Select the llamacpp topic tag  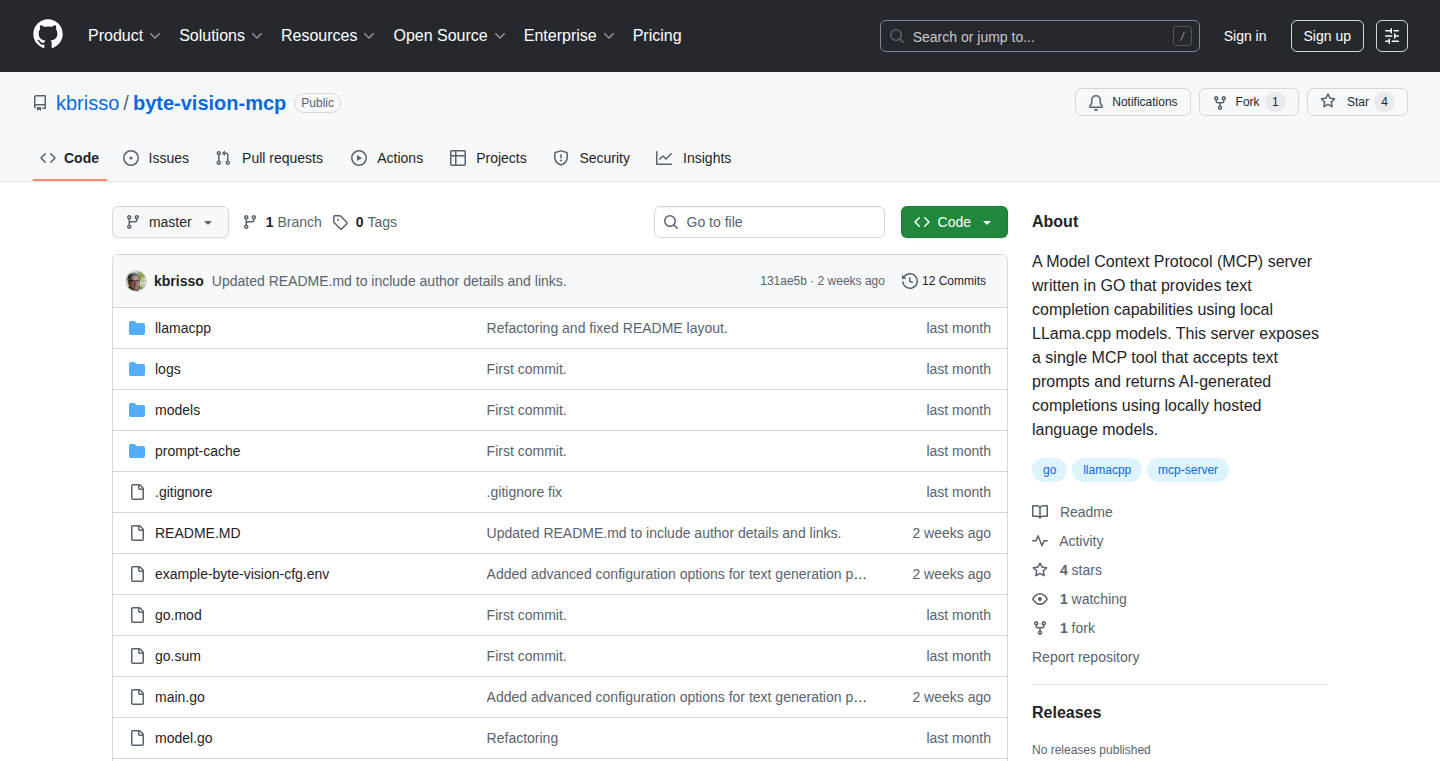pos(1107,470)
